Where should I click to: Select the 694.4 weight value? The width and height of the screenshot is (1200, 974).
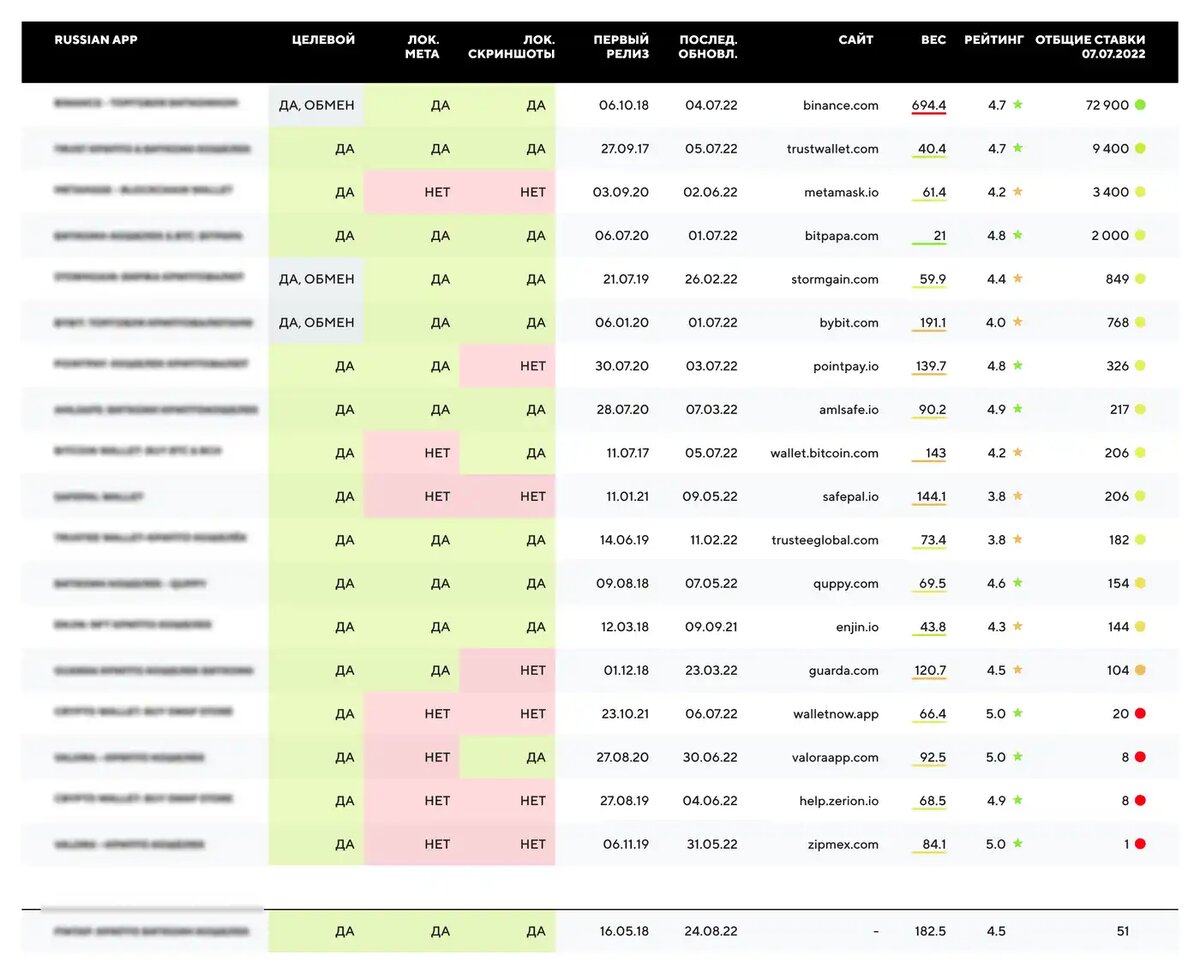pyautogui.click(x=929, y=105)
